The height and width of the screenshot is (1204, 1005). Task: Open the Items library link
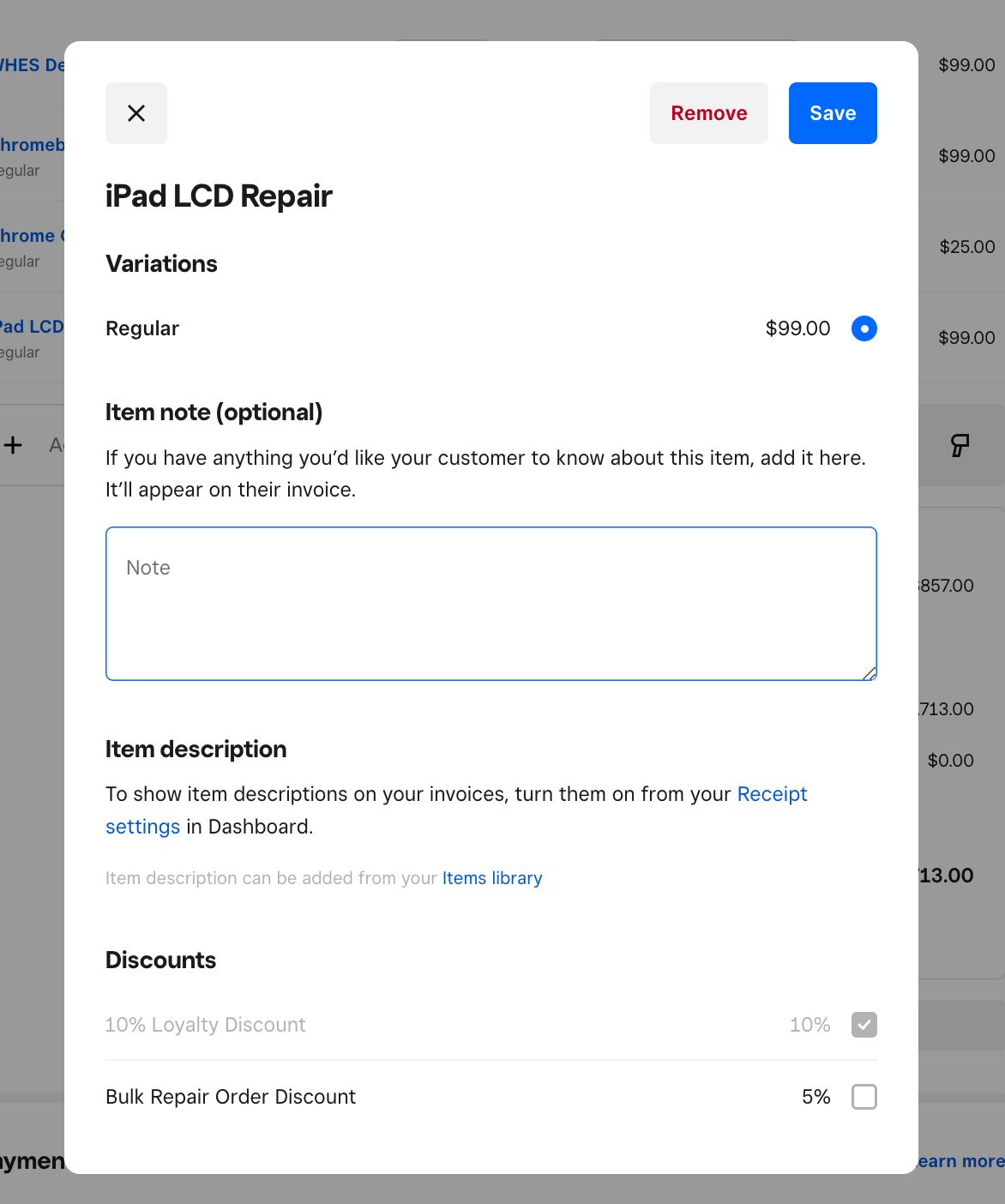pyautogui.click(x=492, y=878)
